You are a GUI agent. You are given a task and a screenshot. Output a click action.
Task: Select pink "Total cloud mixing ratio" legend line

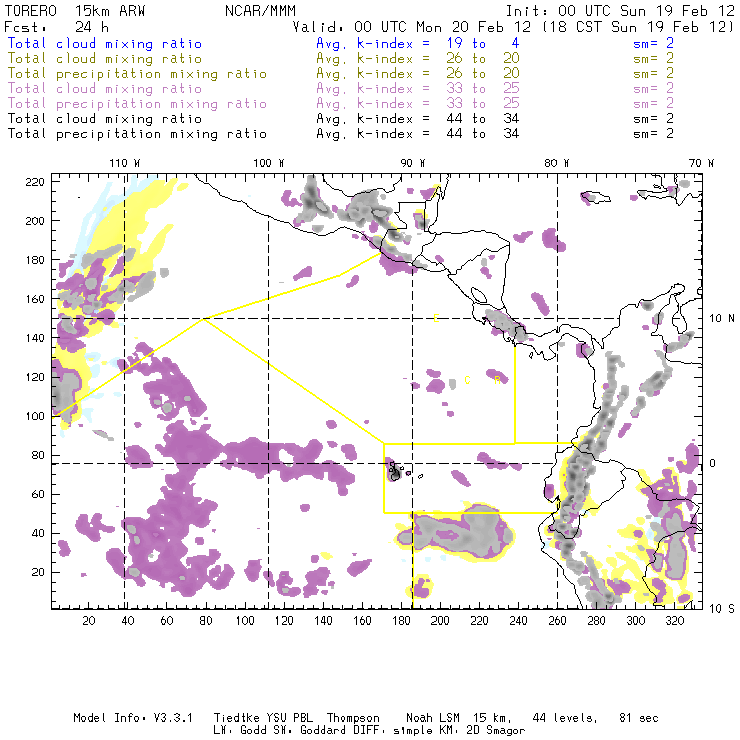105,89
